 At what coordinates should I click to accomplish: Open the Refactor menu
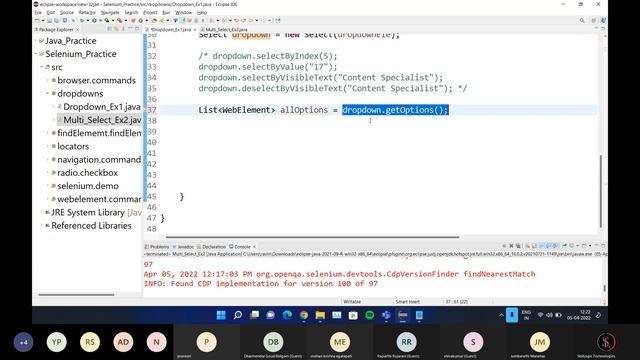[x=87, y=13]
